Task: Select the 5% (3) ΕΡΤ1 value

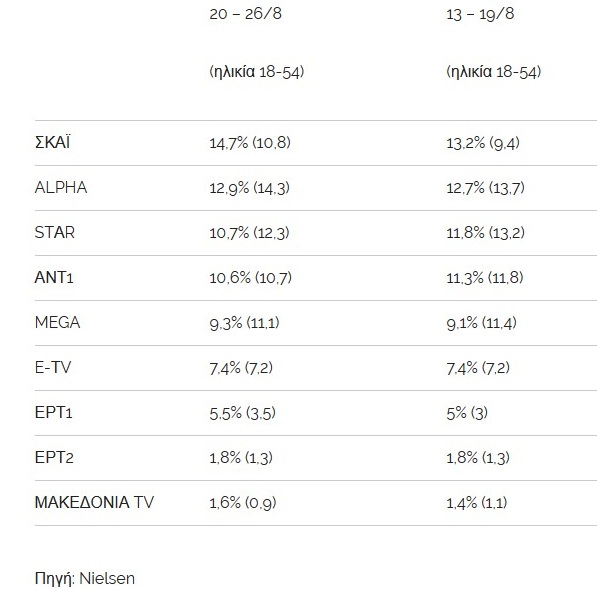Action: (x=467, y=413)
